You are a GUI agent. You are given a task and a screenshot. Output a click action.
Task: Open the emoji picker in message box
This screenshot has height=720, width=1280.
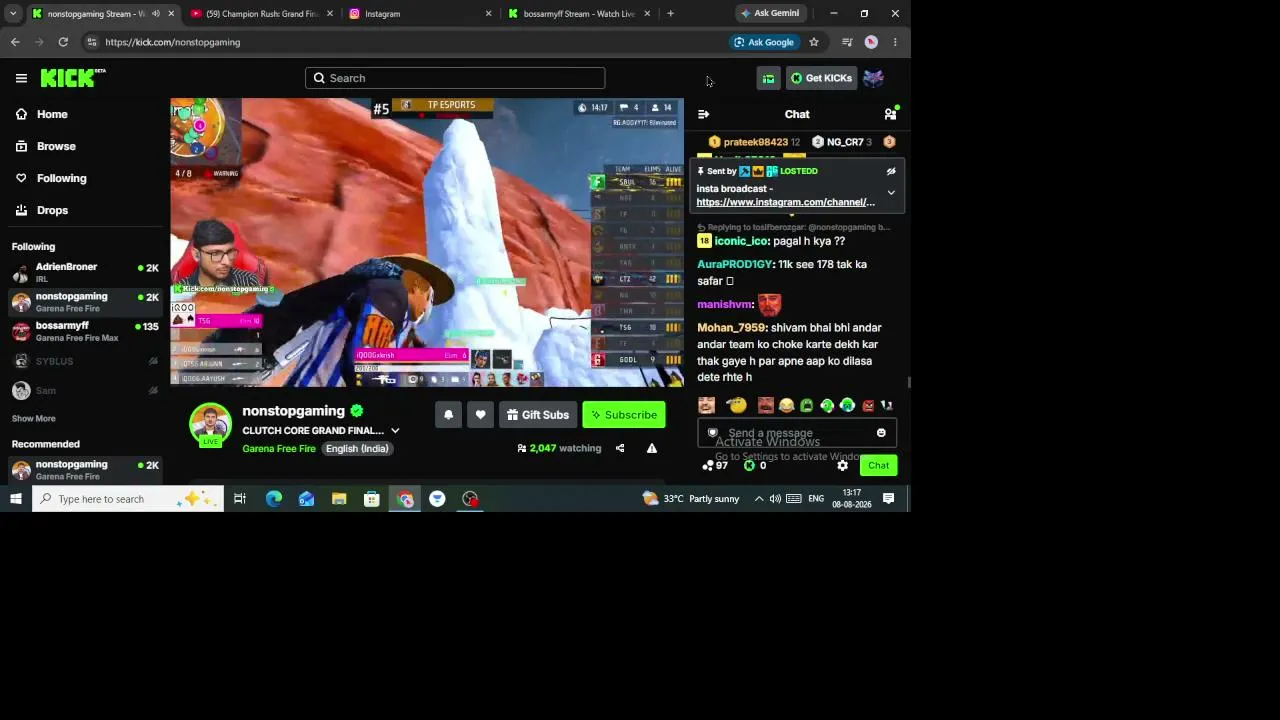(x=881, y=433)
